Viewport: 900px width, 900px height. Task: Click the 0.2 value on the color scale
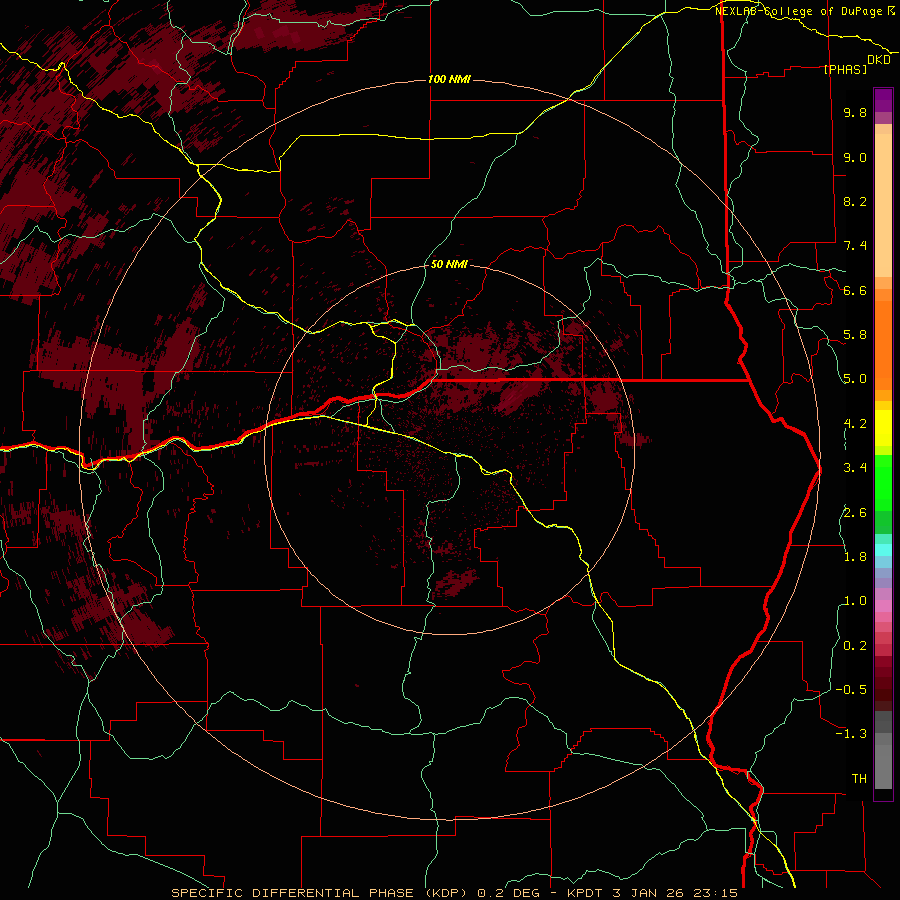(x=855, y=646)
